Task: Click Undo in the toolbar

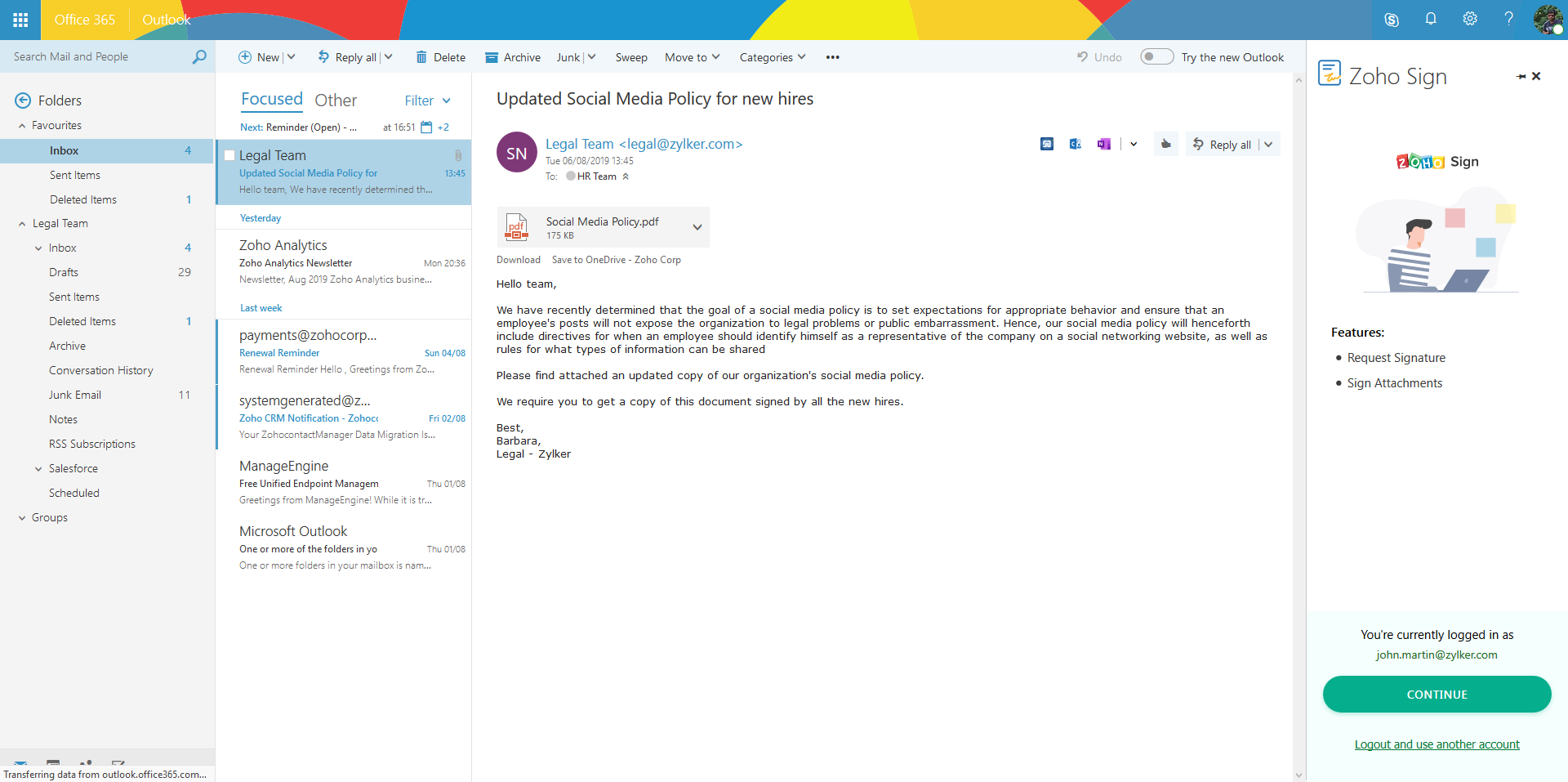Action: (1099, 57)
